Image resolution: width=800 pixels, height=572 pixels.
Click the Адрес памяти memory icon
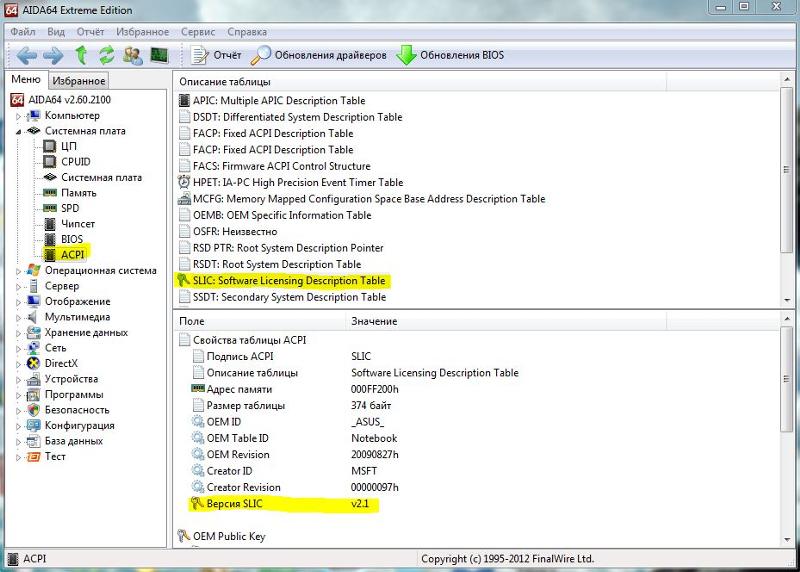(x=197, y=389)
